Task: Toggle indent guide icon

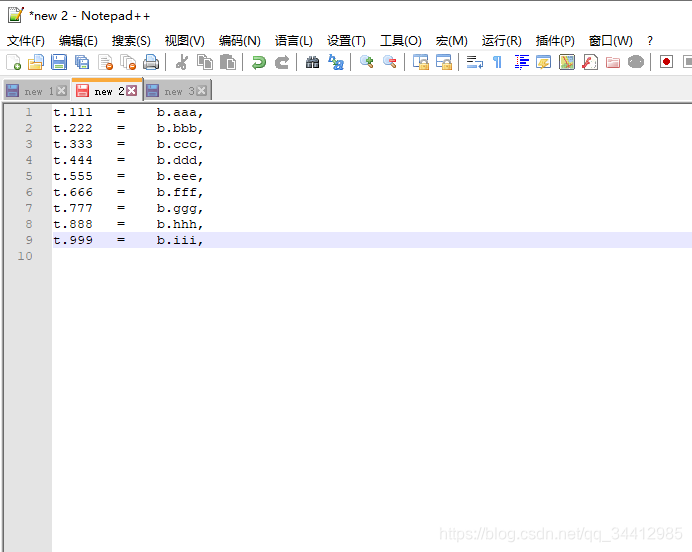Action: pos(521,62)
